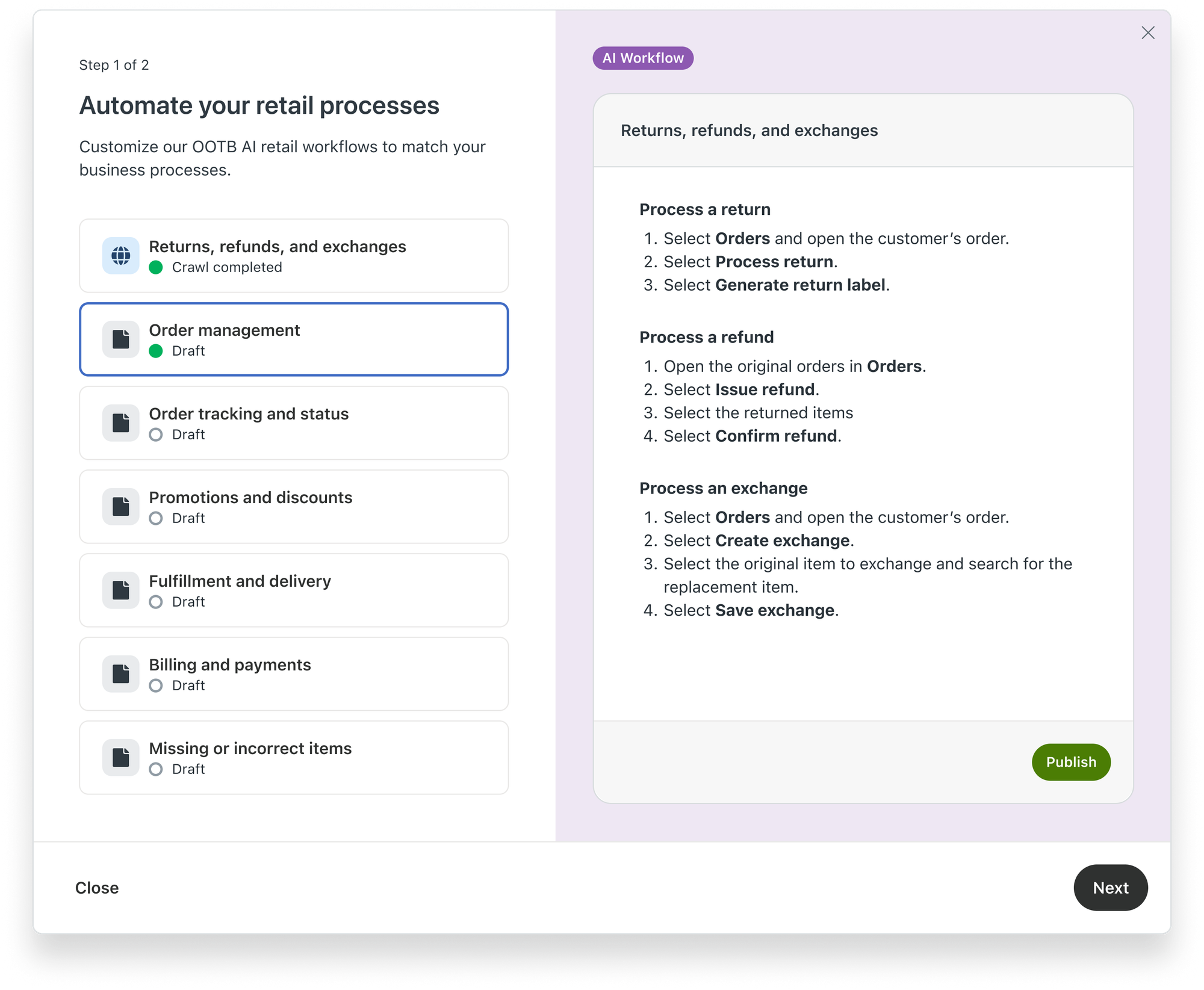This screenshot has height=990, width=1204.
Task: Click the green Draft dot under Order management
Action: click(x=156, y=351)
